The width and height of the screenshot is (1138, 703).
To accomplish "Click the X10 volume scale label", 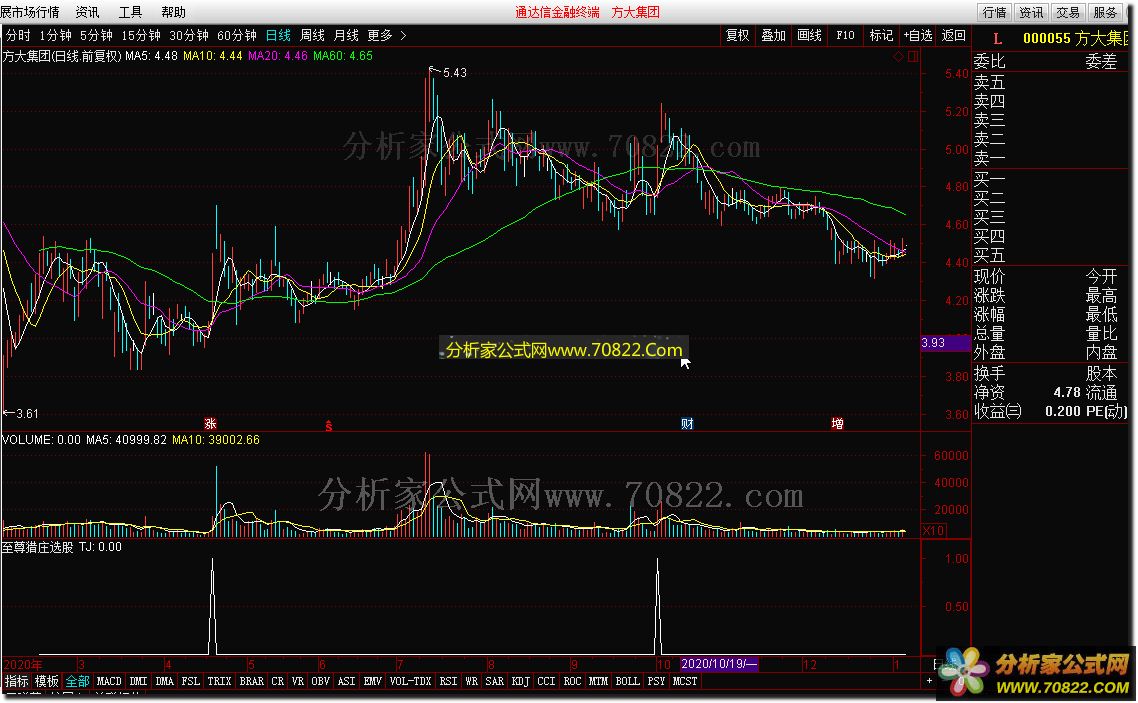I will click(x=933, y=530).
